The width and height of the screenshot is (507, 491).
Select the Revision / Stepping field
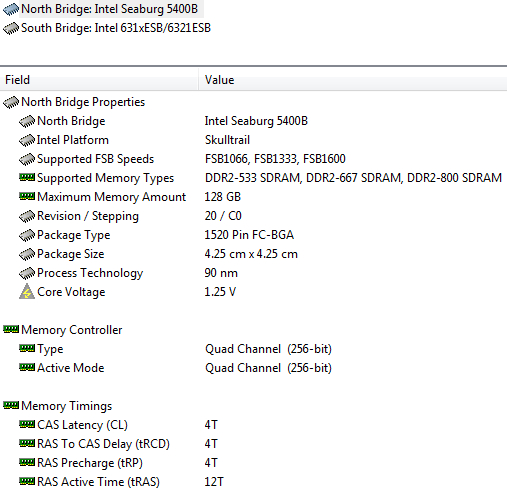[88, 216]
